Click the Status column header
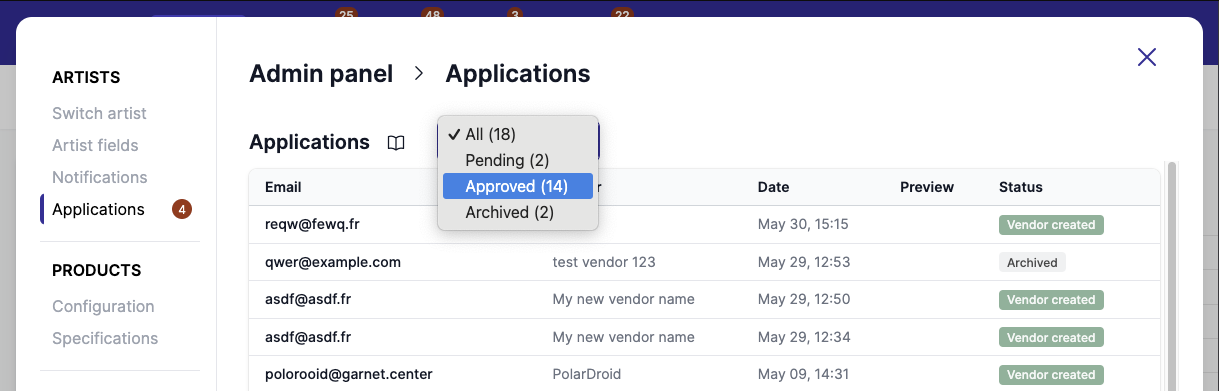 [1021, 187]
